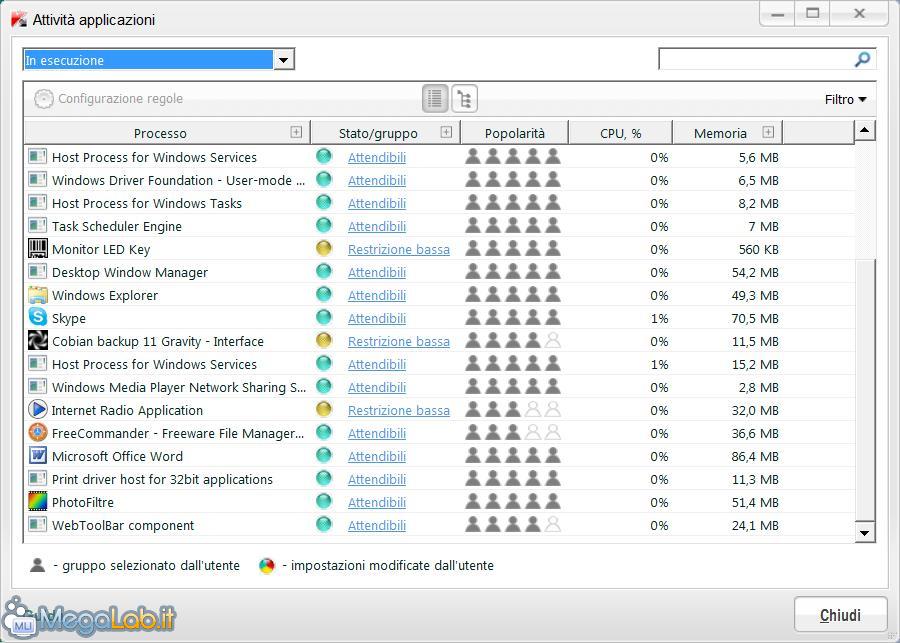Click the Monitor LED Key barcode icon
The width and height of the screenshot is (900, 643).
pos(38,249)
